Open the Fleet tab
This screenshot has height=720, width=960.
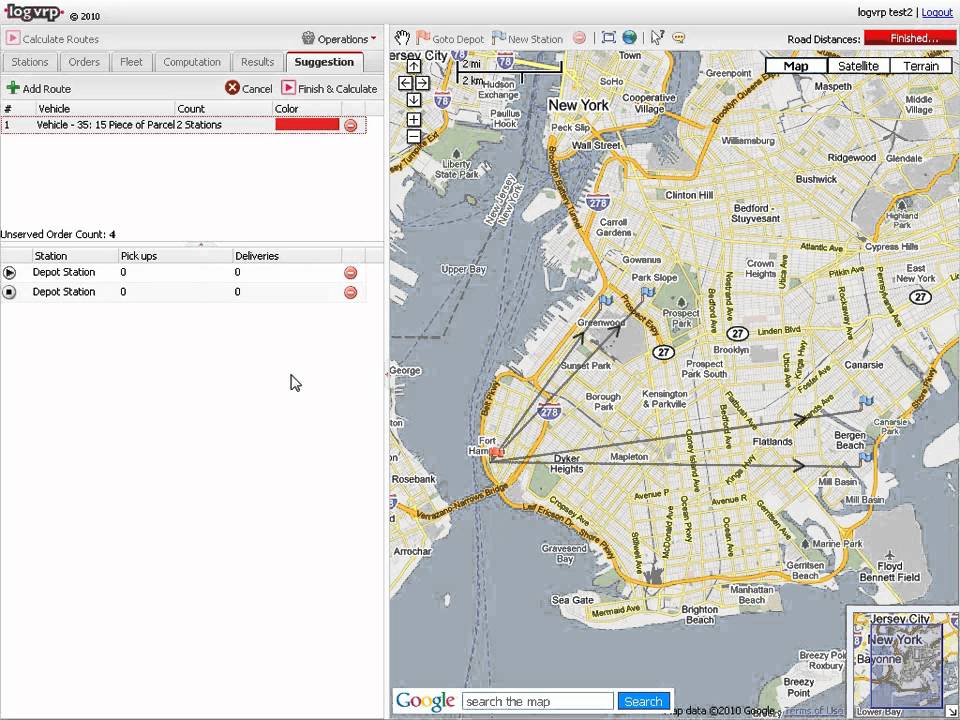tap(131, 62)
